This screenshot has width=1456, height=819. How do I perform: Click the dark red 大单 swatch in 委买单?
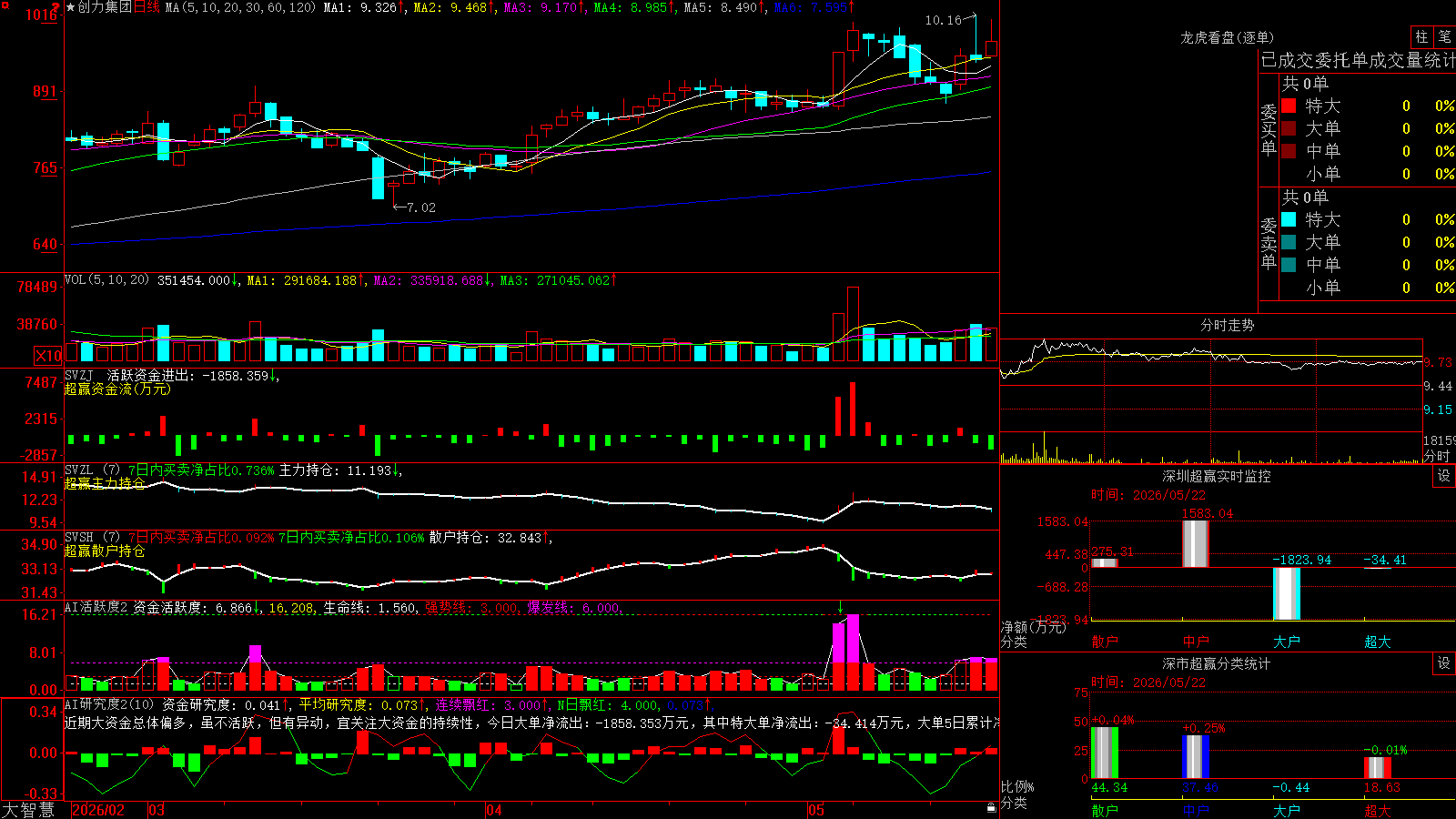[1289, 128]
